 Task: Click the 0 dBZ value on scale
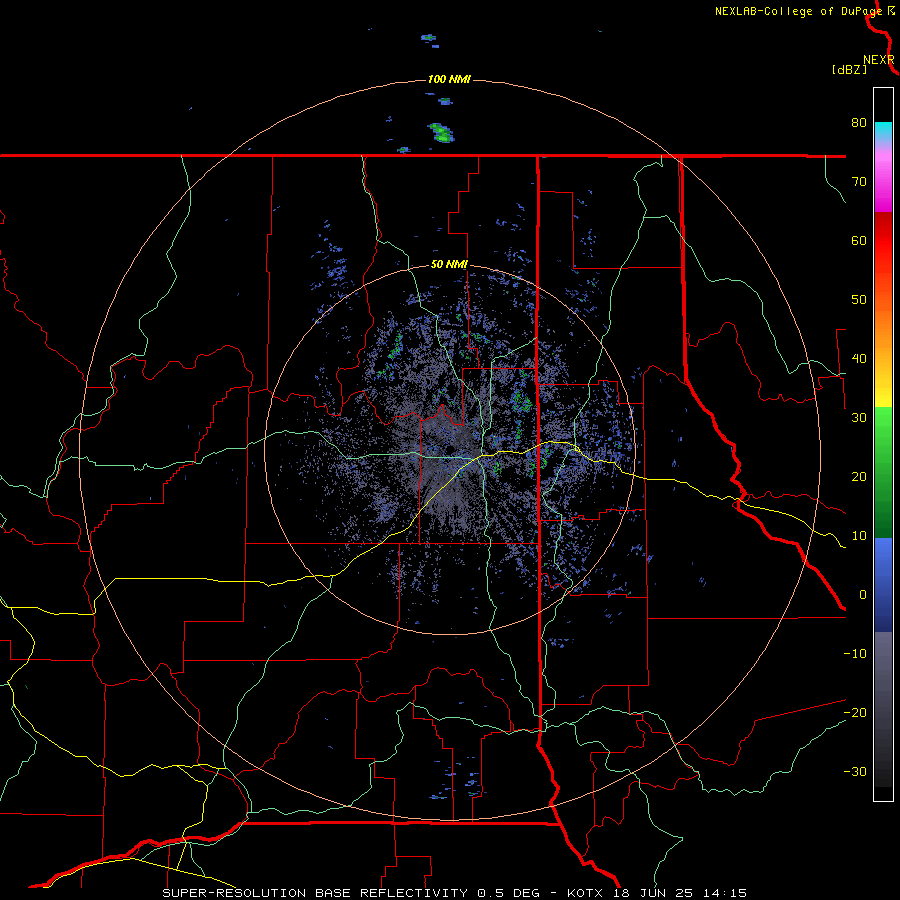click(862, 595)
